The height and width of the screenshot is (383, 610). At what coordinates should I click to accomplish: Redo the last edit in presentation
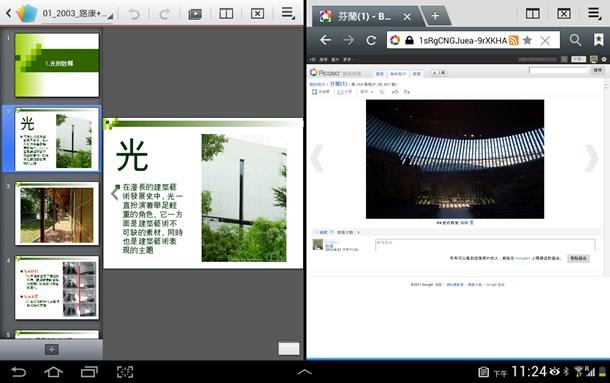(165, 14)
